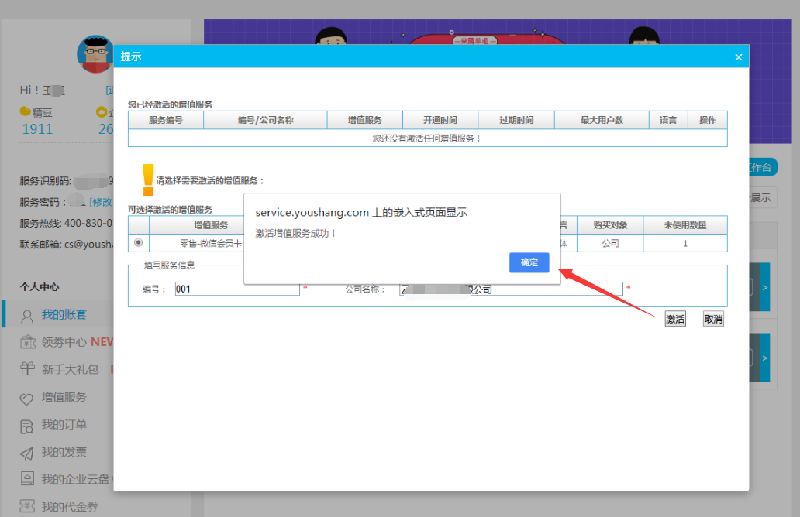Click the 我的代金券 voucher icon
This screenshot has width=800, height=517.
(x=27, y=507)
